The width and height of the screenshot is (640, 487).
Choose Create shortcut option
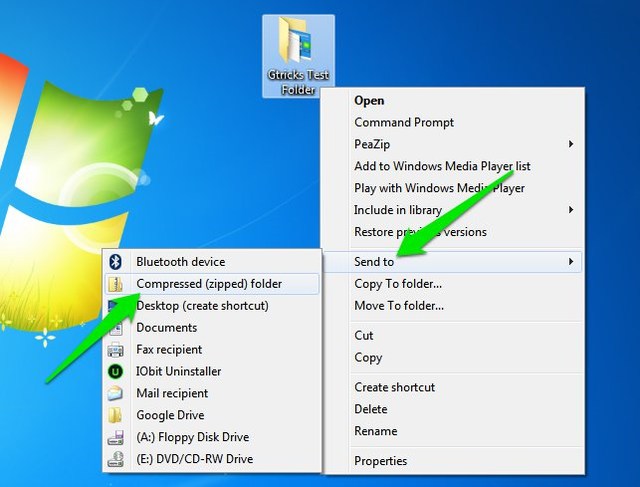[454, 387]
